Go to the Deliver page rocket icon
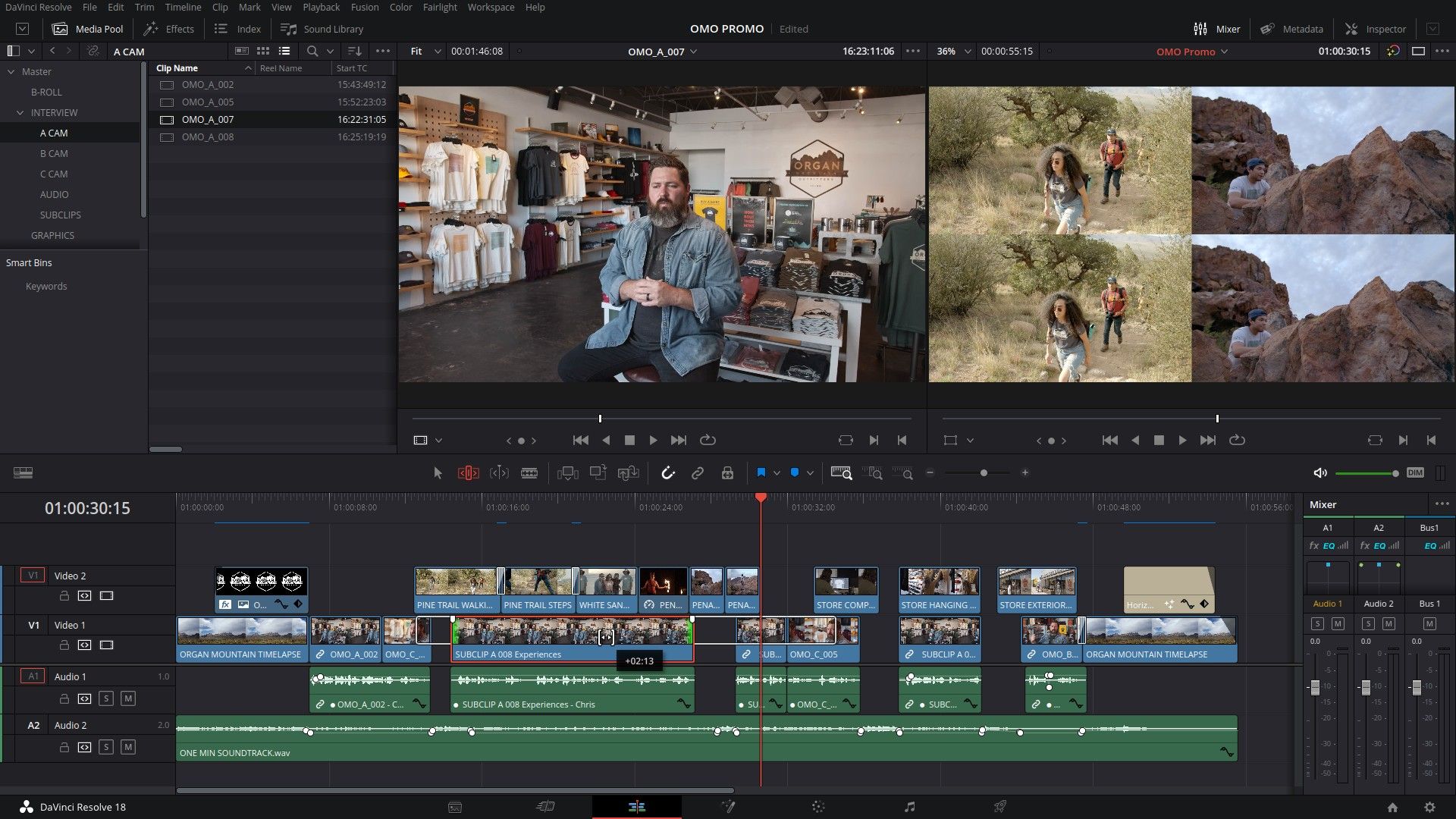Screen dimensions: 1456x819 (1000, 807)
